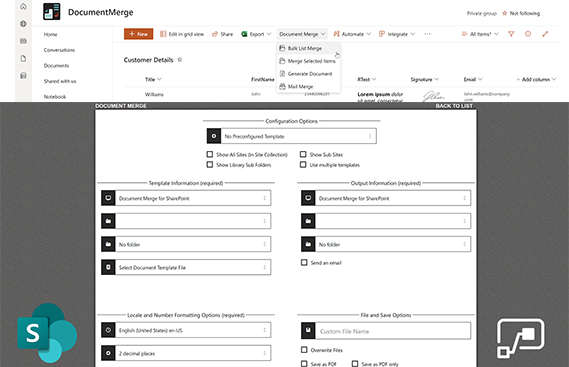
Task: Click the Power Automate flow logo
Action: pos(520,338)
